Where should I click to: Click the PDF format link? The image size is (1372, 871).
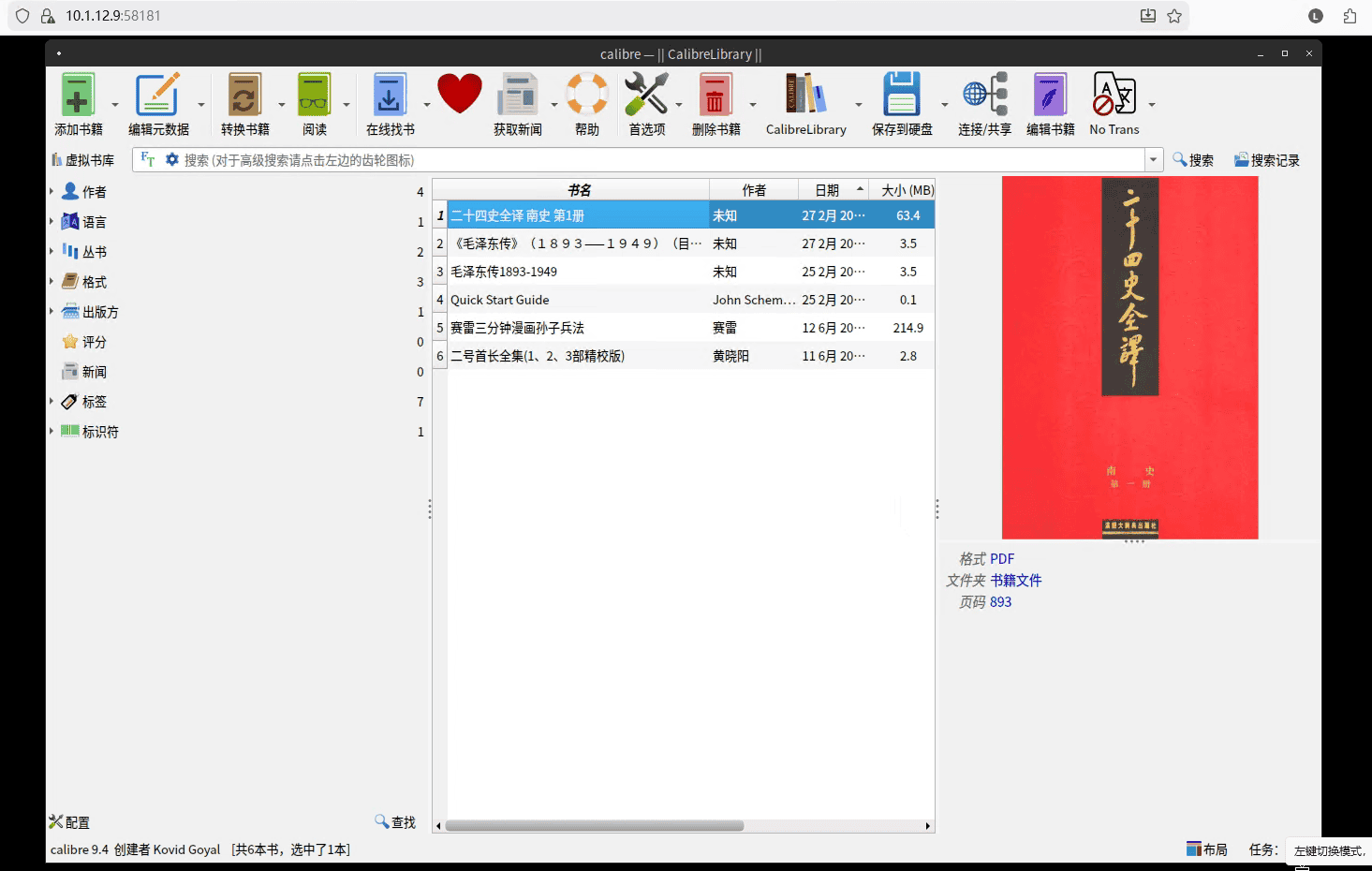point(1002,559)
